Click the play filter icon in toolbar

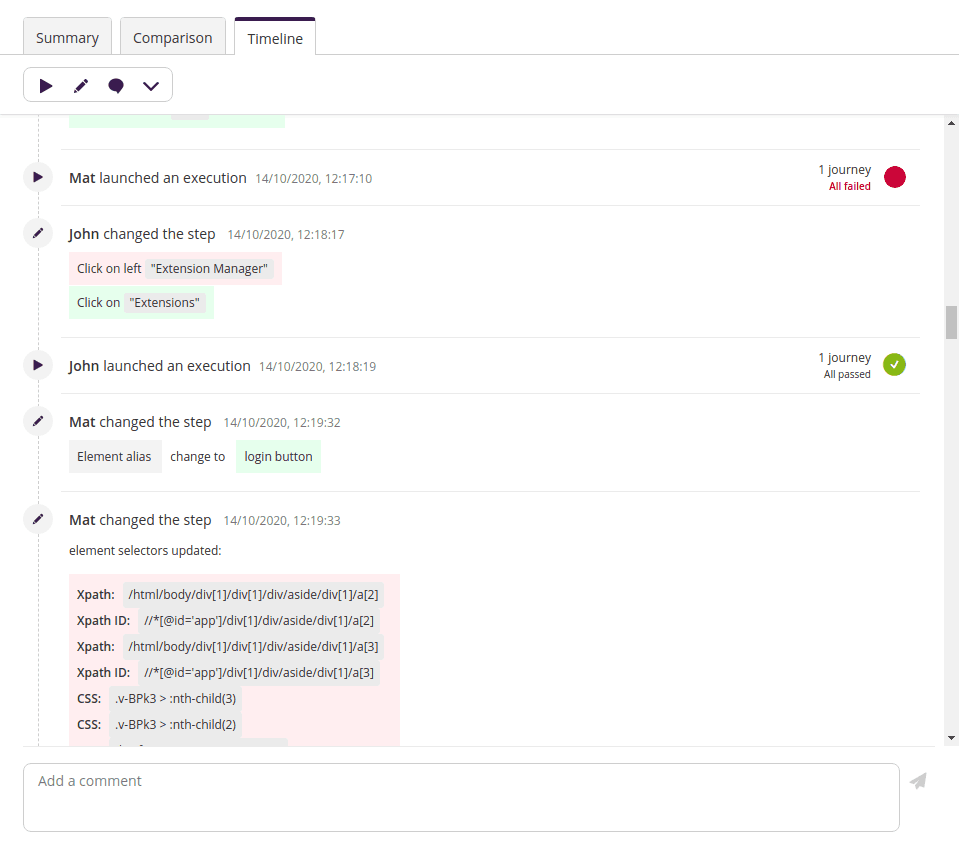(x=46, y=86)
